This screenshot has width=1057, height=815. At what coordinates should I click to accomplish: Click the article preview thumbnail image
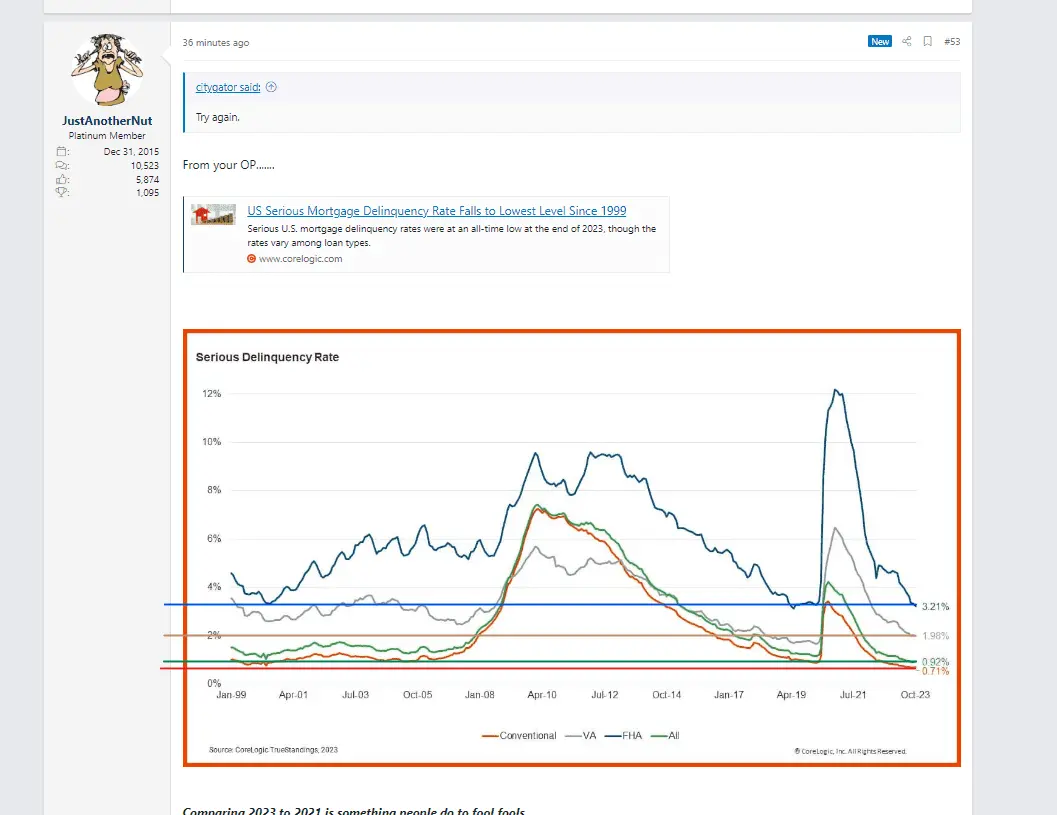[213, 215]
